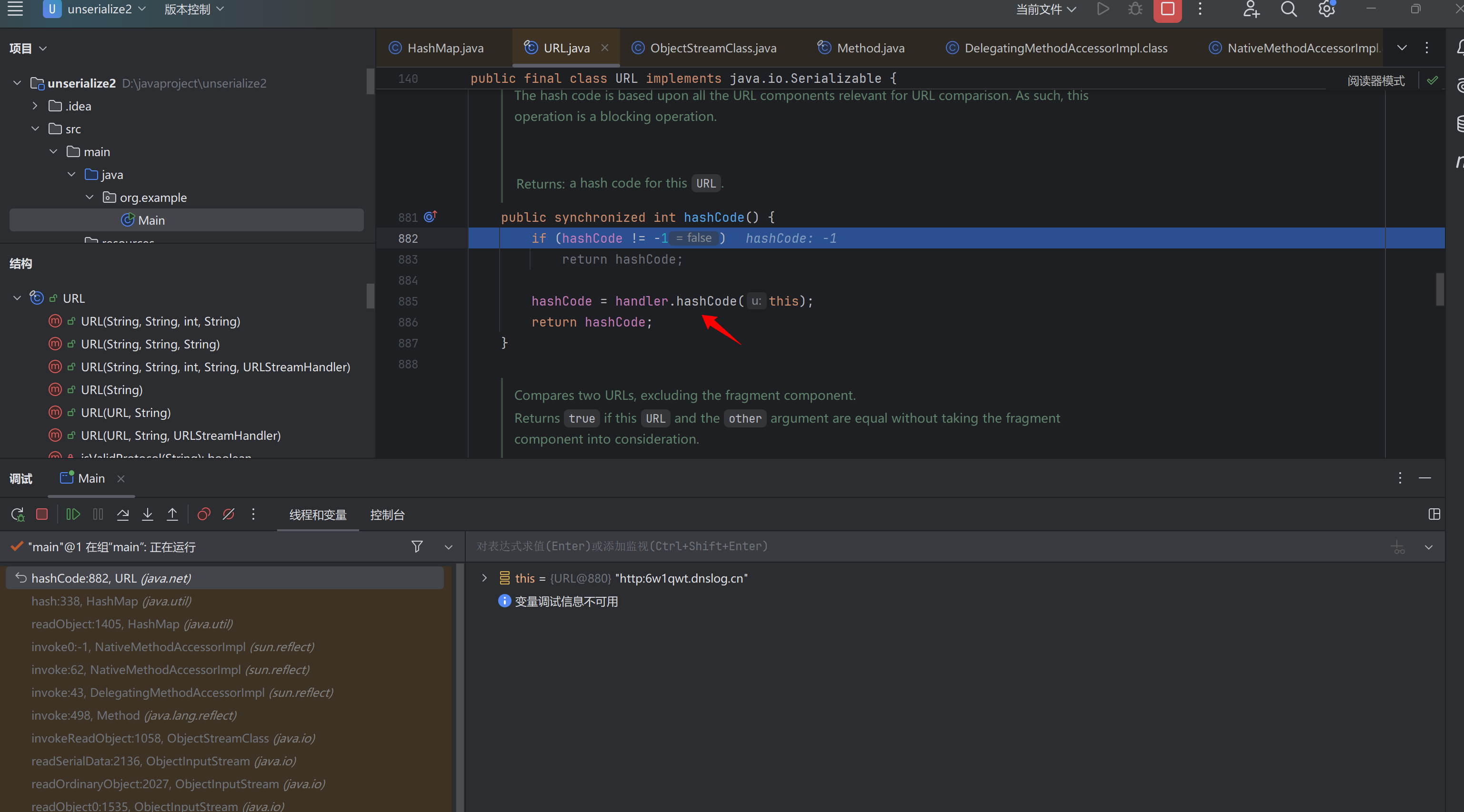Open the search magnifier in title bar
1464x812 pixels.
point(1288,10)
